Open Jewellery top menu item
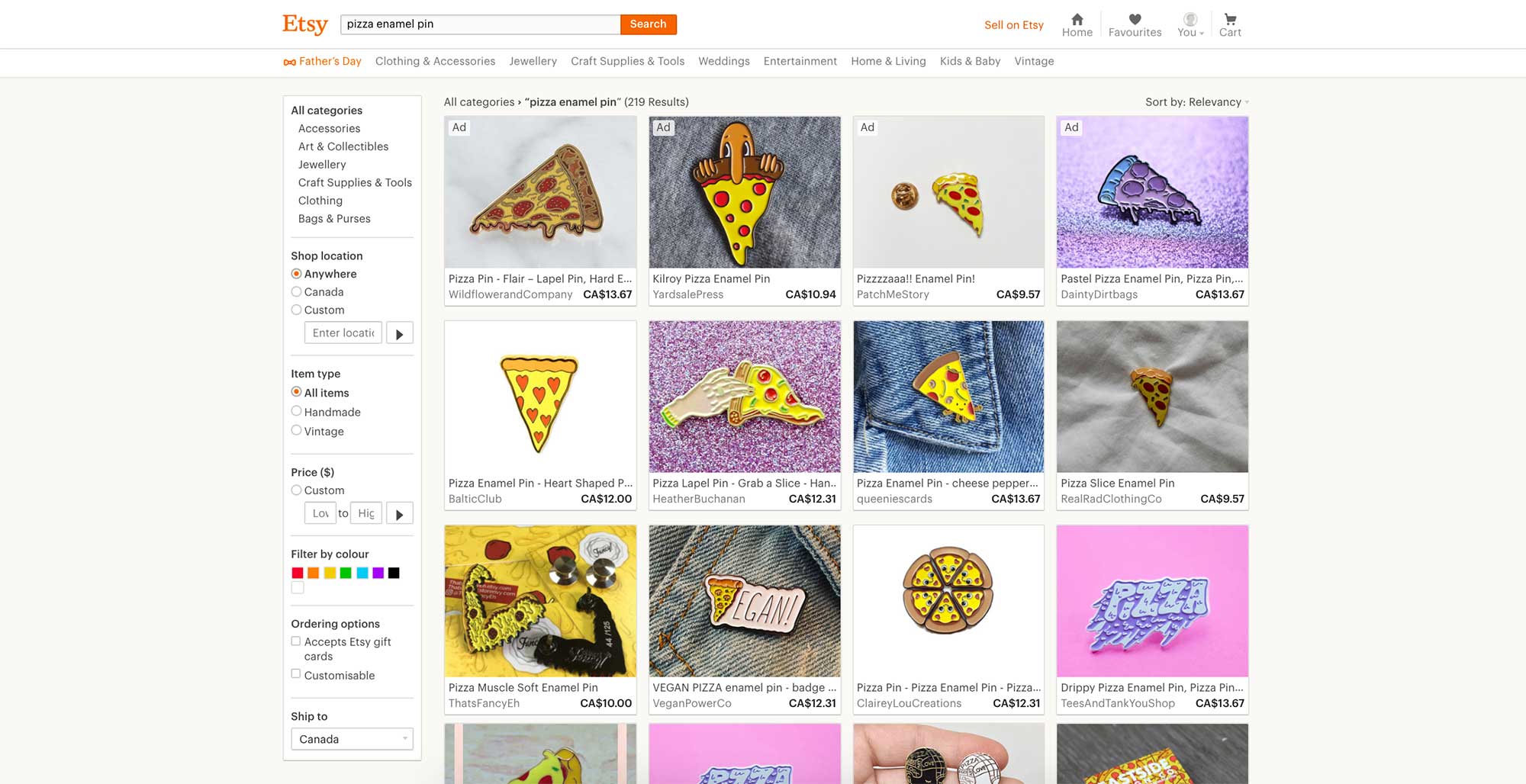This screenshot has width=1526, height=784. point(533,61)
